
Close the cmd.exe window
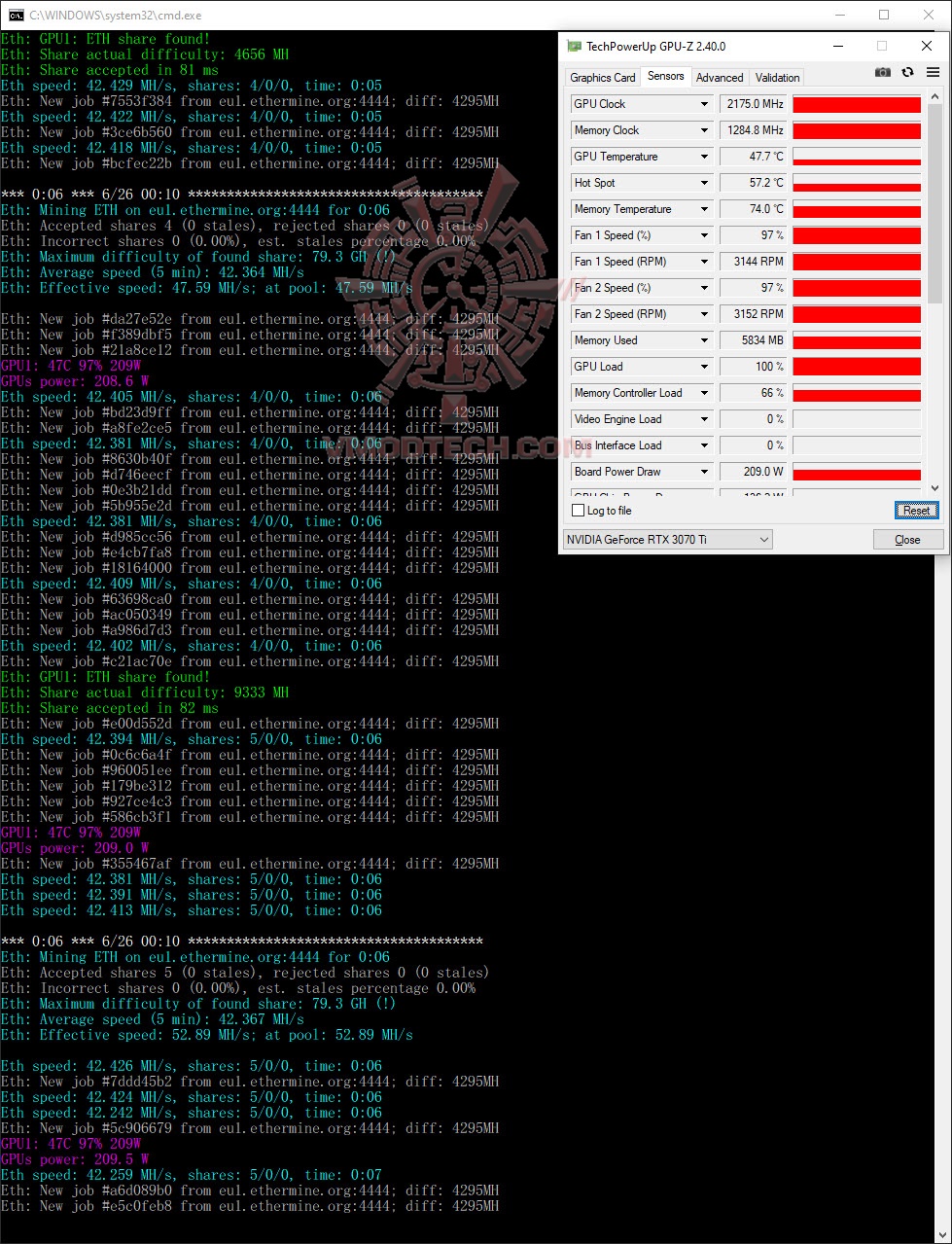click(x=929, y=15)
